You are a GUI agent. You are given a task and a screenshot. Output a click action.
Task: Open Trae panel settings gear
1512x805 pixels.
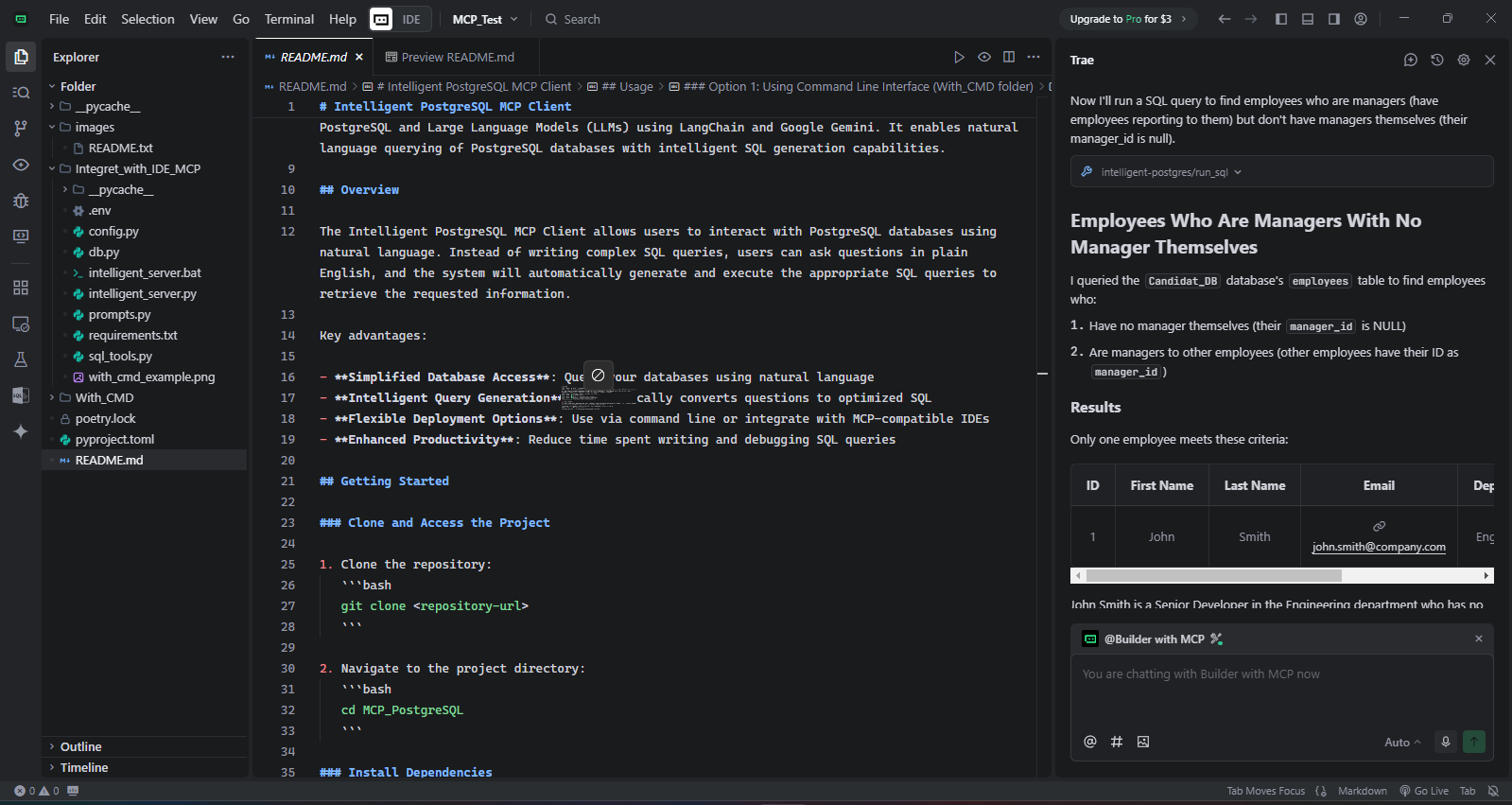pyautogui.click(x=1464, y=60)
